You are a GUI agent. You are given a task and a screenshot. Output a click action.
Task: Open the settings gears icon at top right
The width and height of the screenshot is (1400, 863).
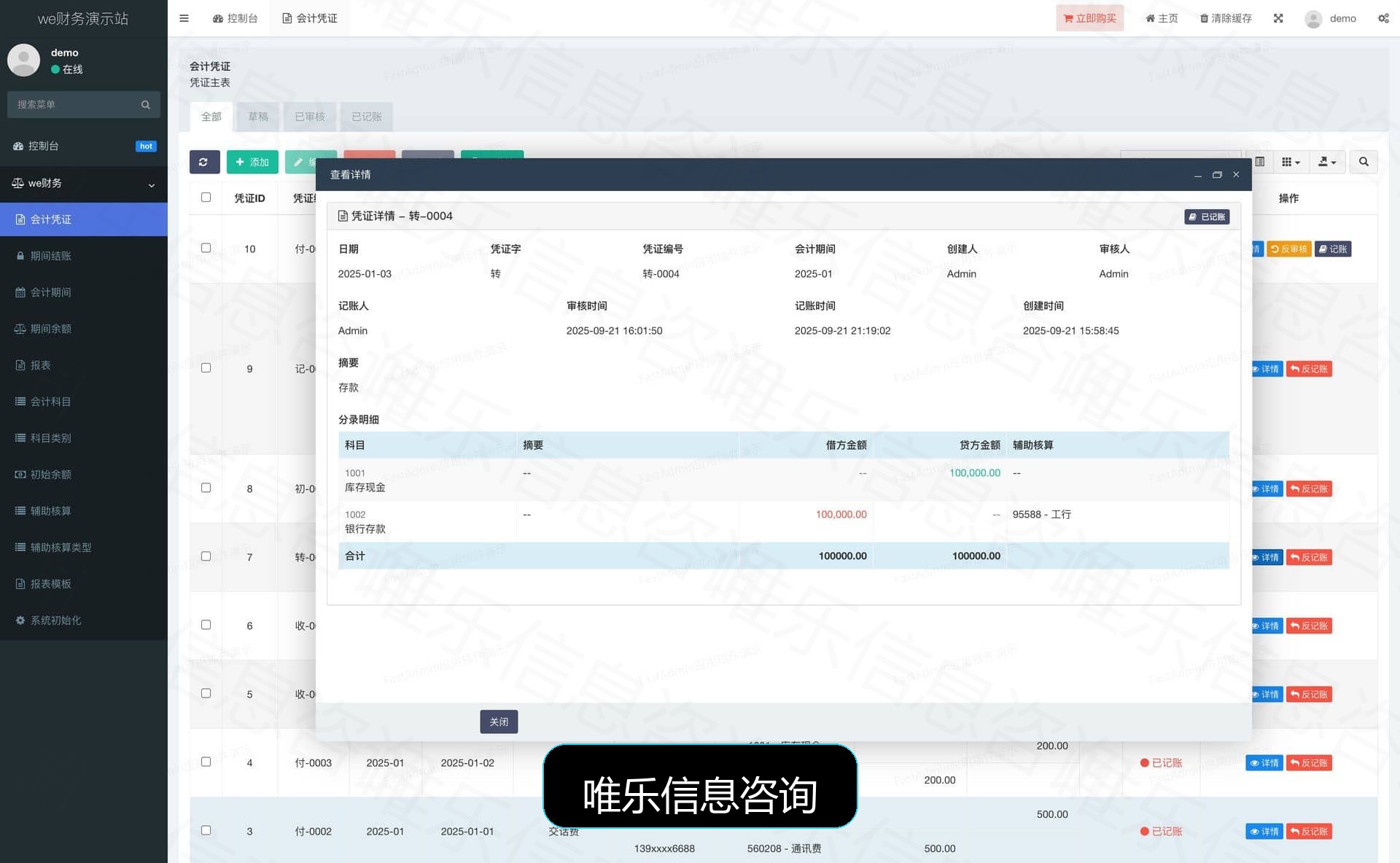coord(1383,18)
